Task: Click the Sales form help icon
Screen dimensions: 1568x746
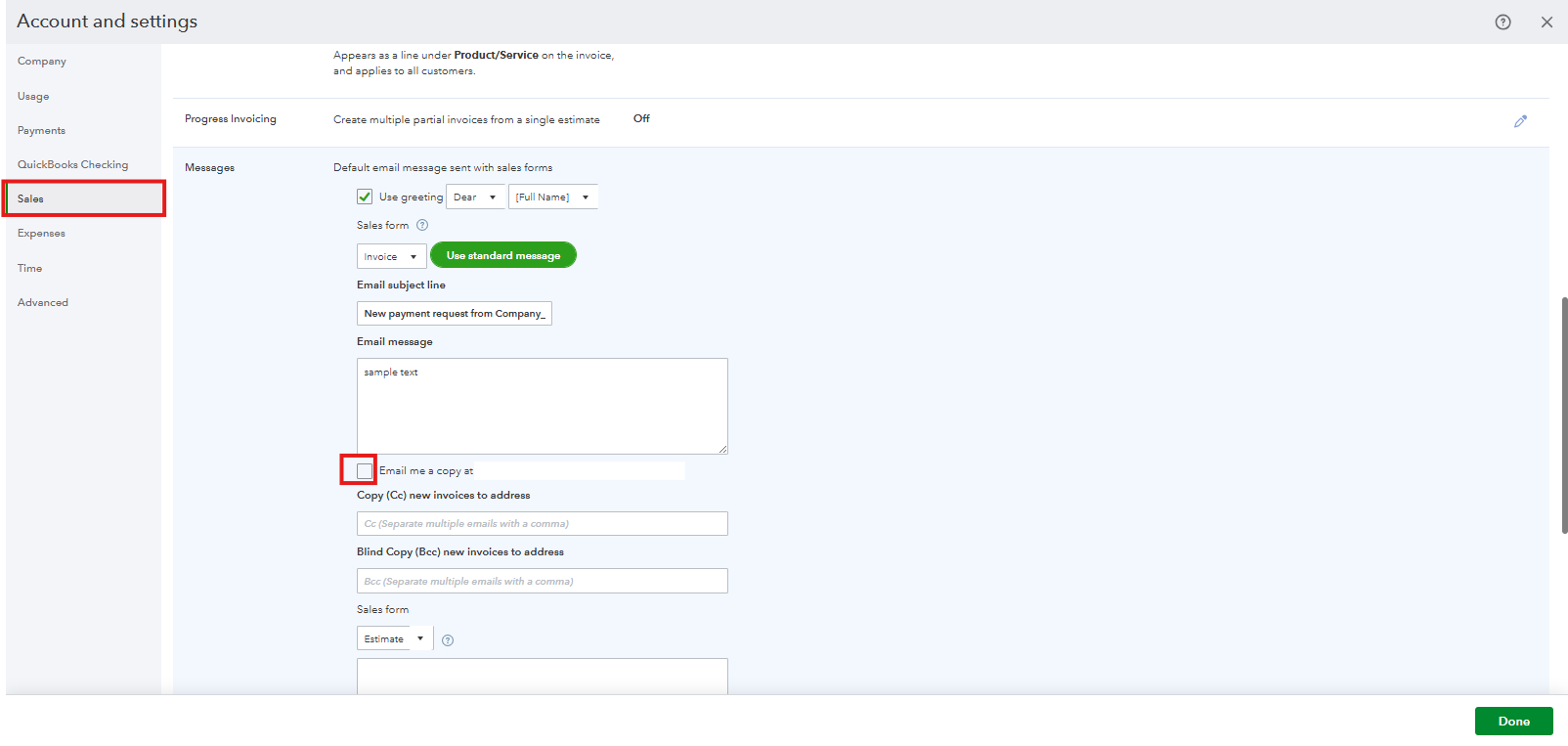Action: (422, 225)
